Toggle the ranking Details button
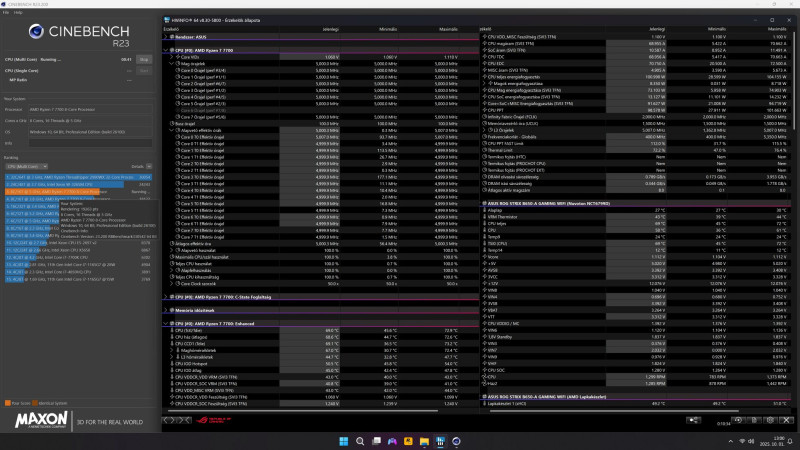The width and height of the screenshot is (800, 450). tap(148, 166)
